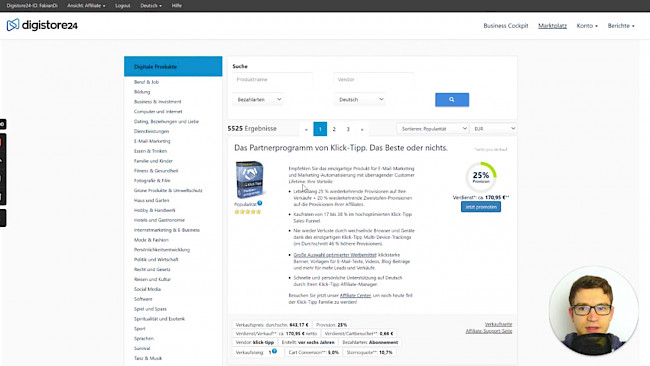The width and height of the screenshot is (650, 366).
Task: Select Dating, Beziehungen und Liebe category
Action: [x=166, y=121]
